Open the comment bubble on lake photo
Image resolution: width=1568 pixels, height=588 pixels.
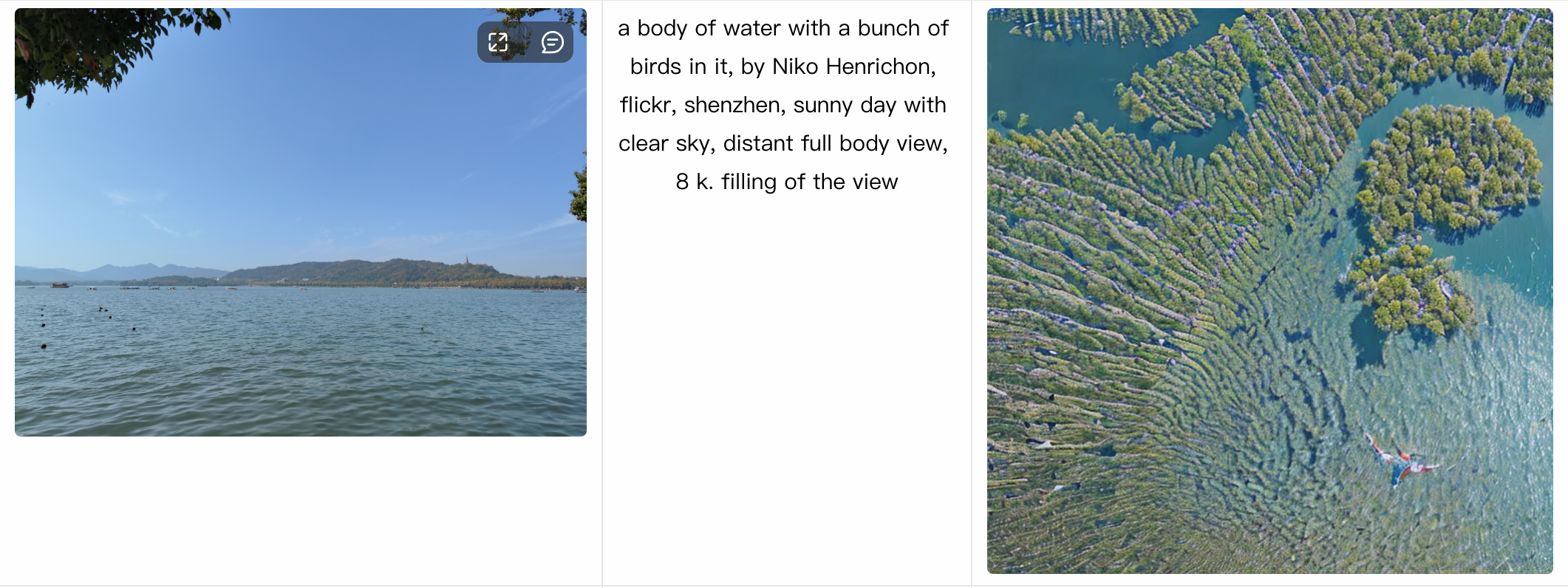coord(552,42)
